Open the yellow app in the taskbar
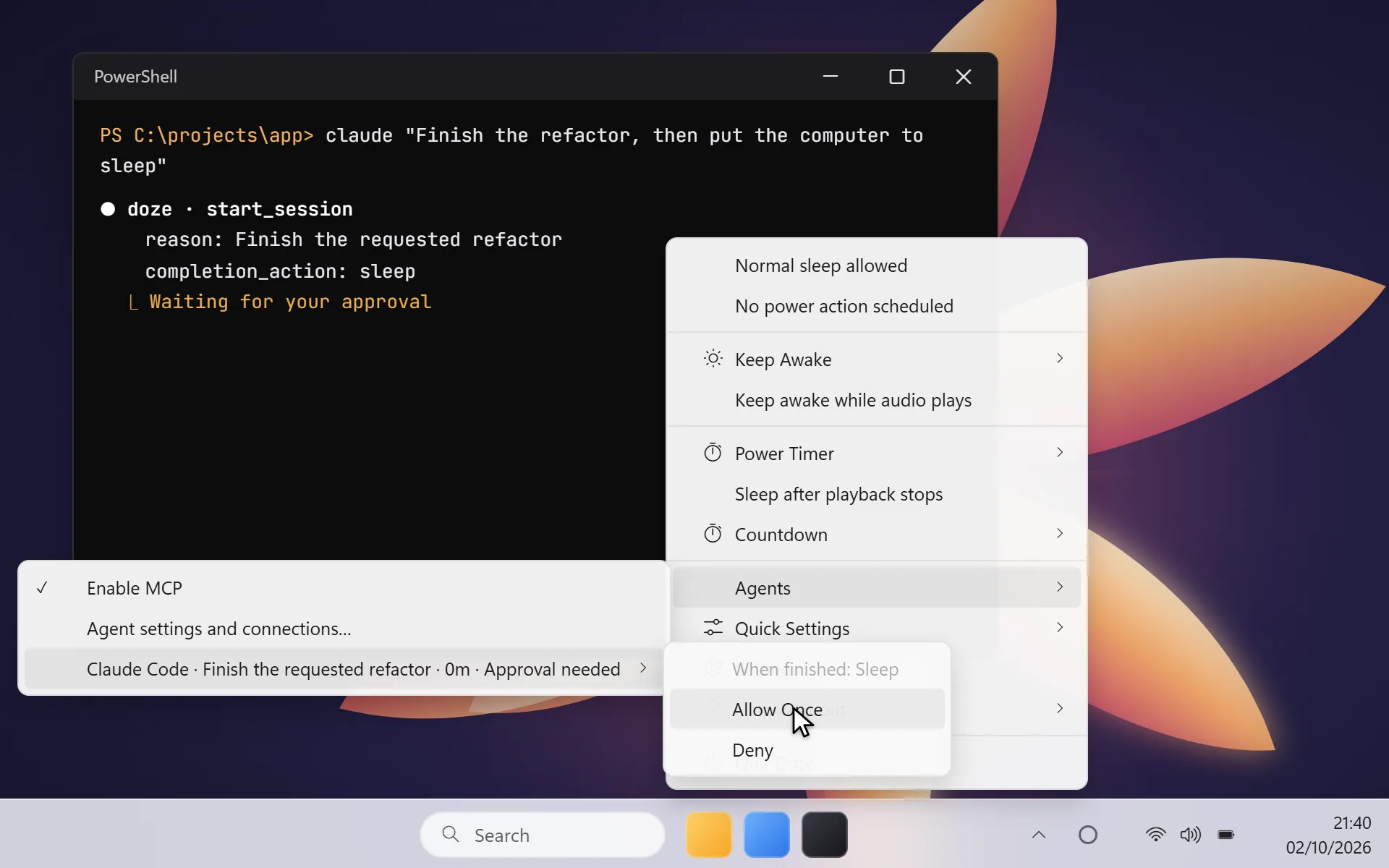The height and width of the screenshot is (868, 1389). coord(708,835)
